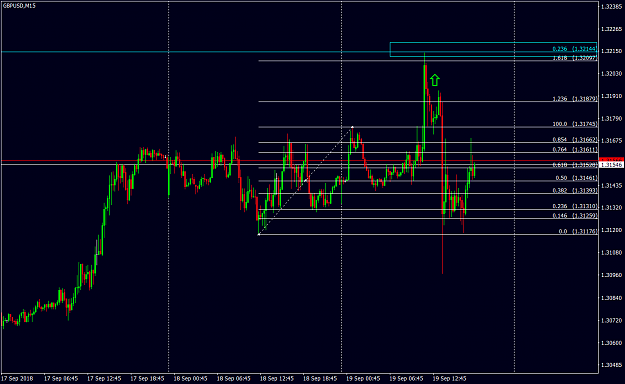Image resolution: width=625 pixels, height=384 pixels.
Task: Click the 18 Sep 00:45 time label
Action: (x=191, y=378)
